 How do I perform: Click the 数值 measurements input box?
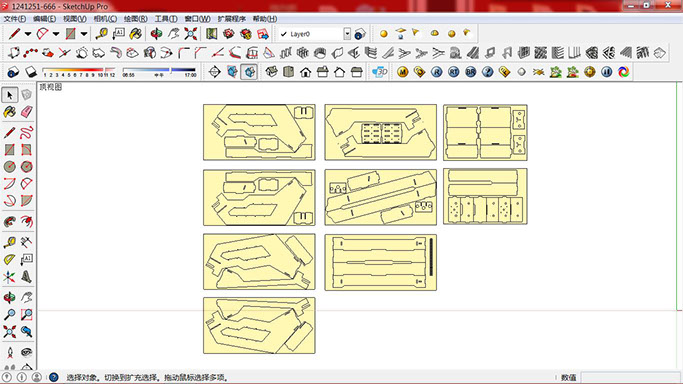click(631, 377)
